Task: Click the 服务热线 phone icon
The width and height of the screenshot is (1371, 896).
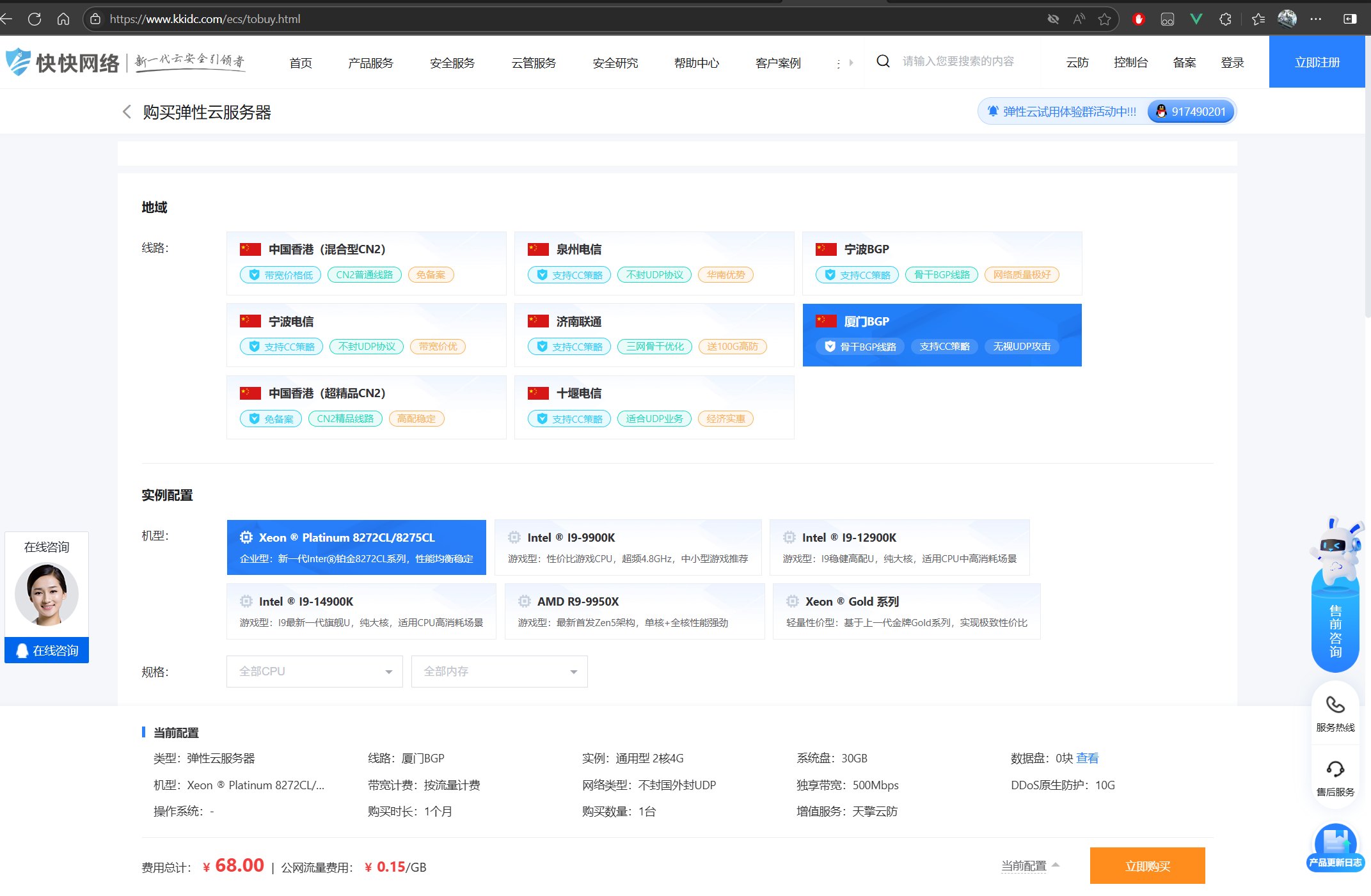Action: click(1335, 705)
